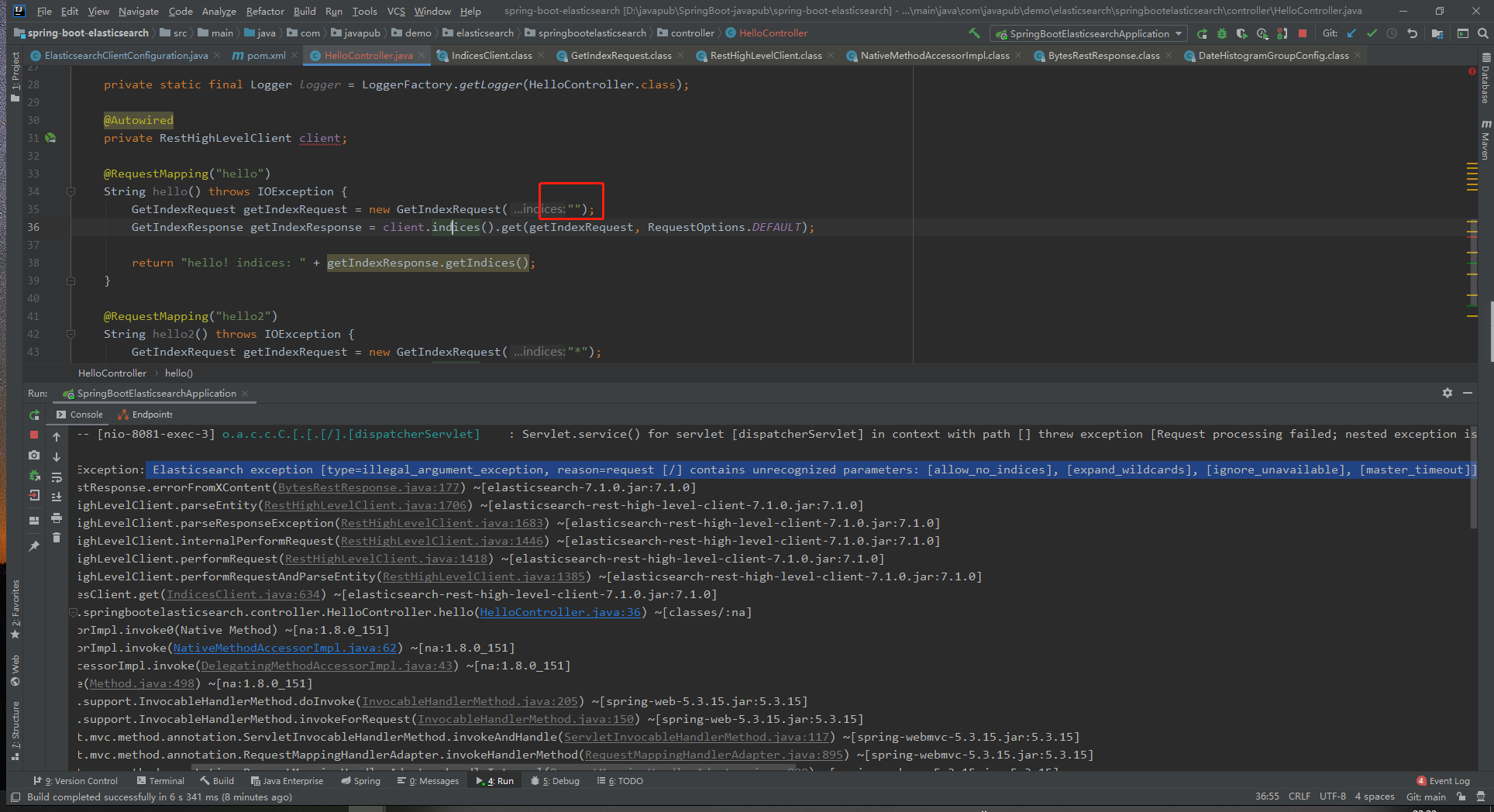Open the Run panel gear settings menu
Image resolution: width=1494 pixels, height=812 pixels.
[1448, 394]
